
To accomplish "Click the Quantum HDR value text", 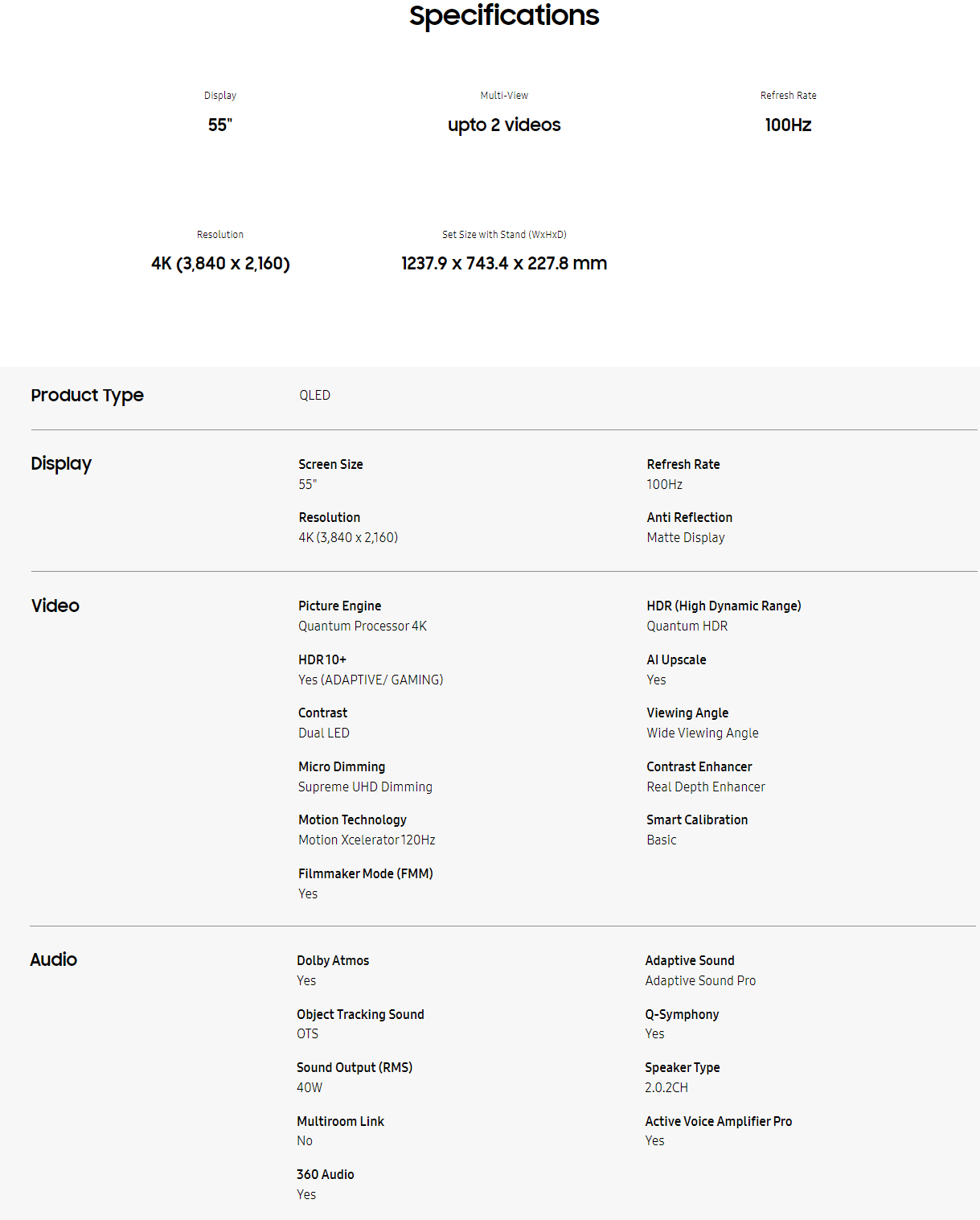I will pos(687,626).
